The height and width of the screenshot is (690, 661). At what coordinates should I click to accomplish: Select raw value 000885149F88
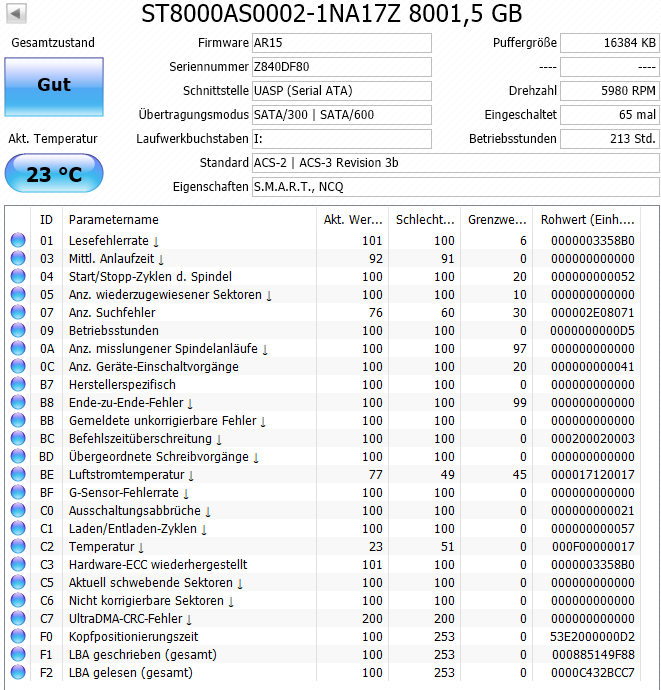[593, 654]
